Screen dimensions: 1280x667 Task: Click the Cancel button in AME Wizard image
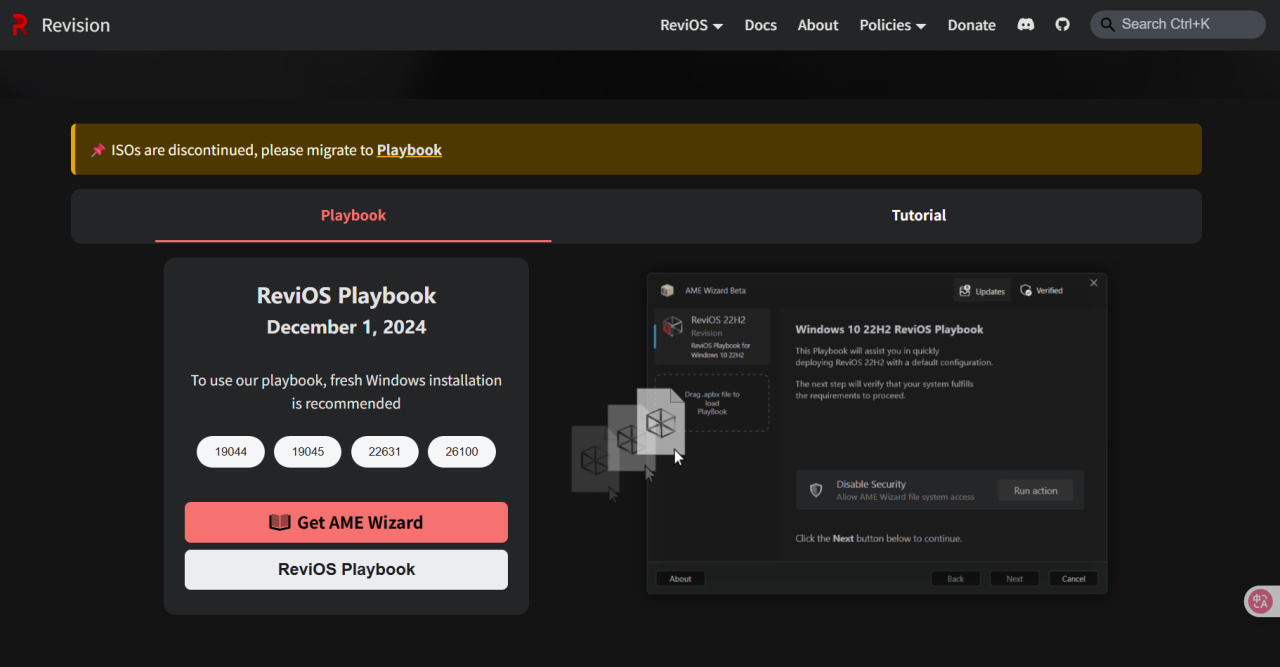coord(1074,579)
